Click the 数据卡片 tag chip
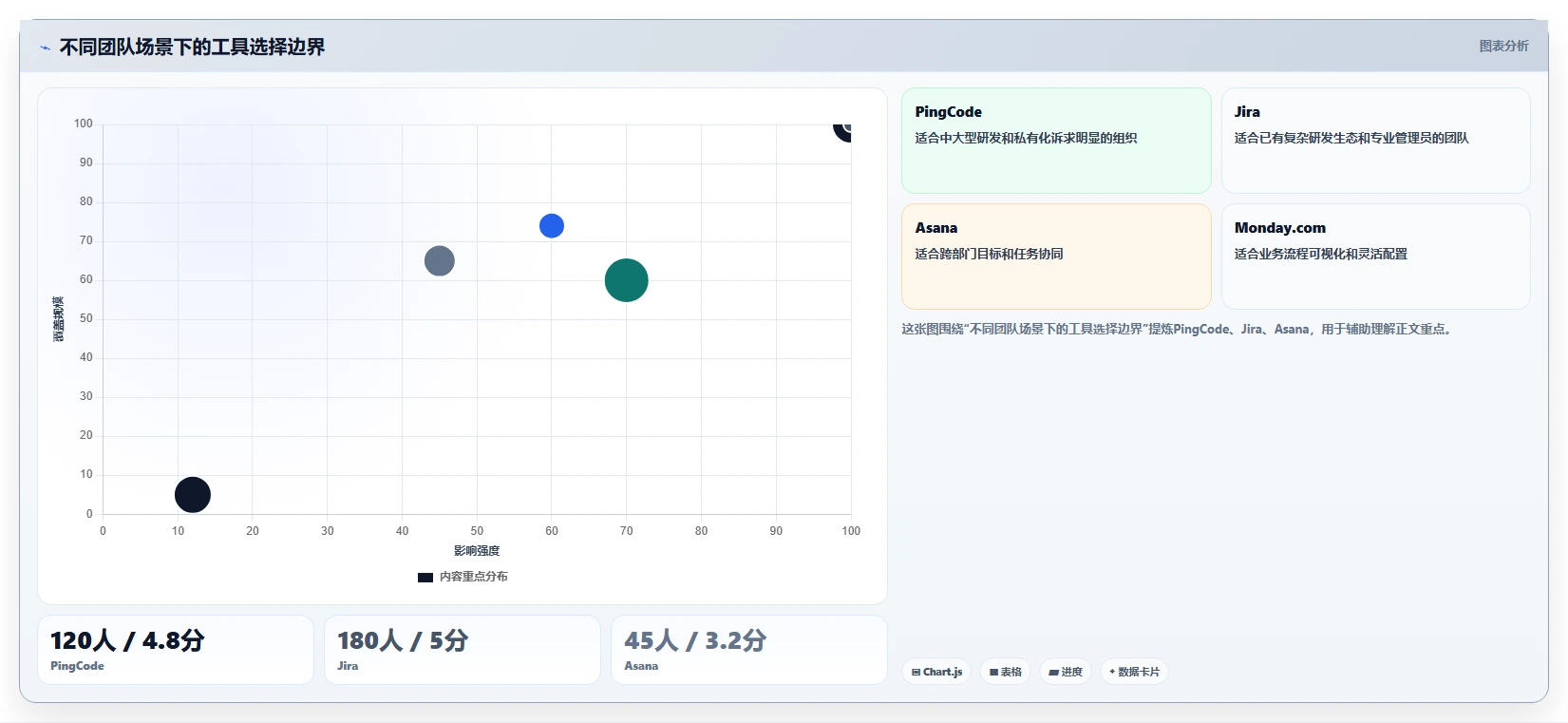1568x723 pixels. (1134, 672)
